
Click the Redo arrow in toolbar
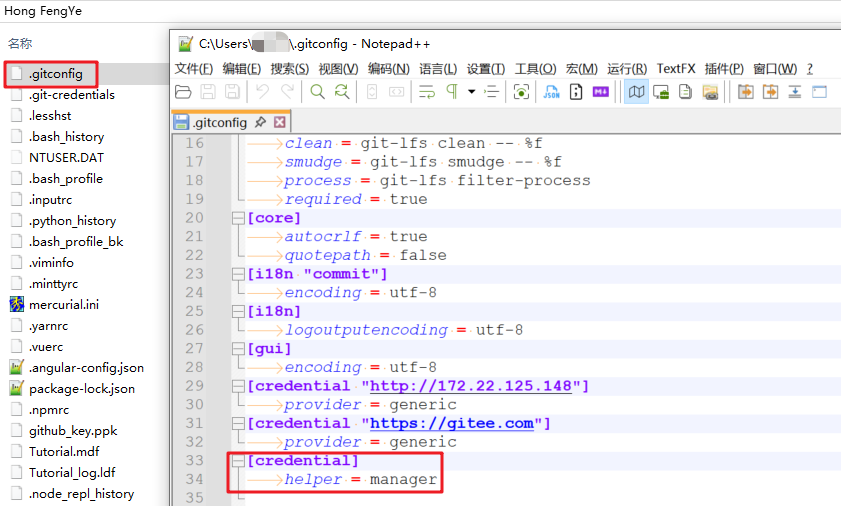pyautogui.click(x=287, y=92)
